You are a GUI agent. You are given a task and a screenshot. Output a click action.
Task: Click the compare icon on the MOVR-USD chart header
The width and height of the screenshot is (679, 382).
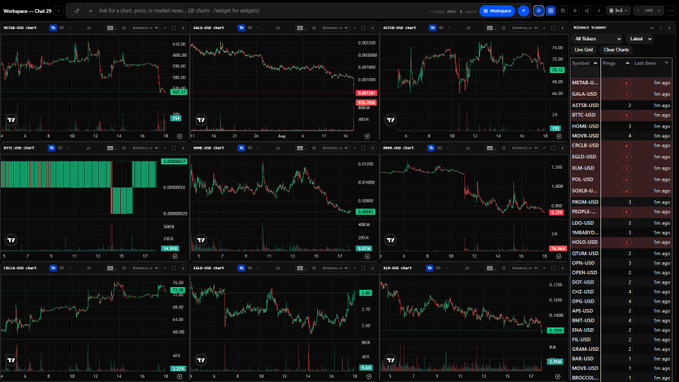468,148
